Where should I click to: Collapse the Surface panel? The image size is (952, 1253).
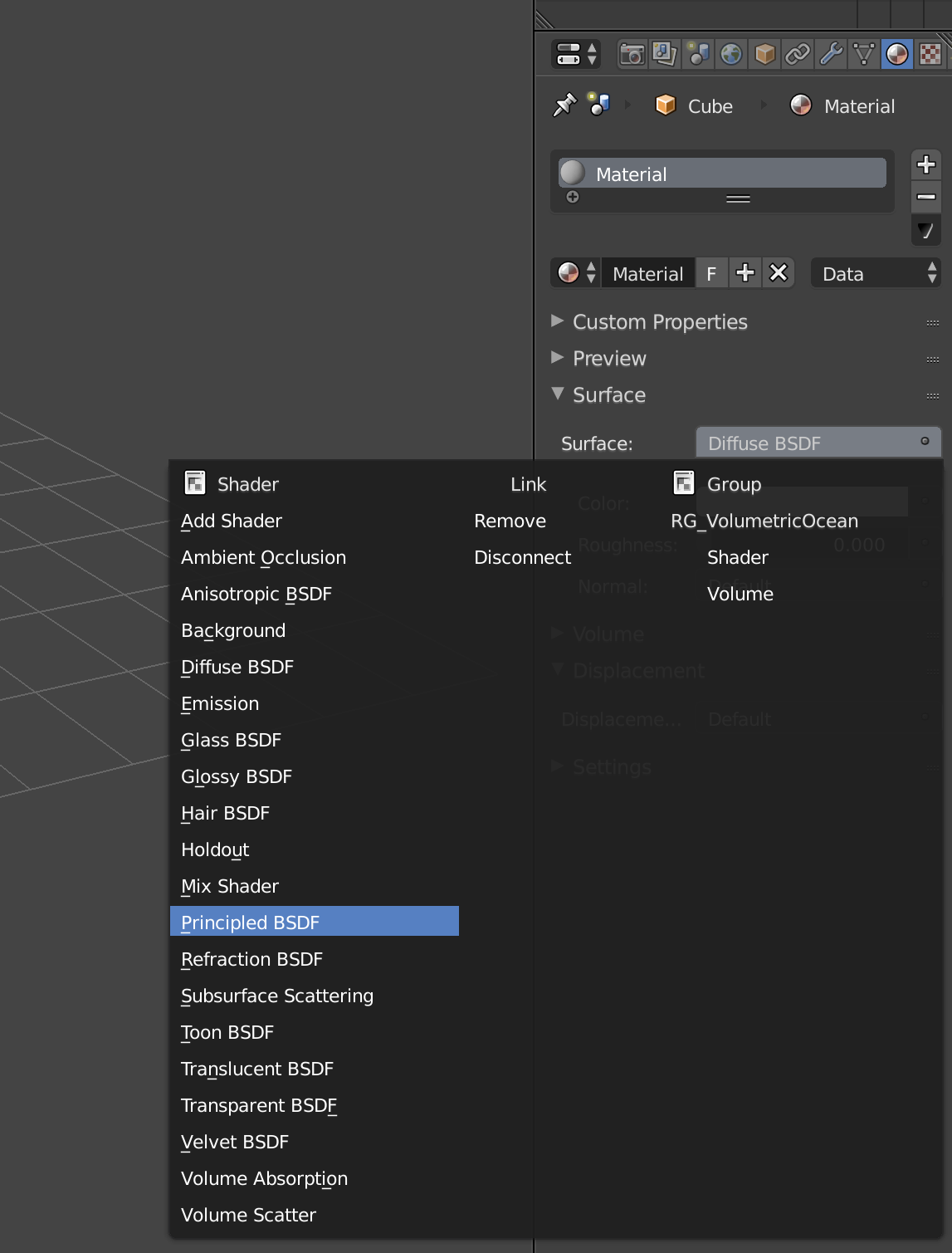[558, 394]
